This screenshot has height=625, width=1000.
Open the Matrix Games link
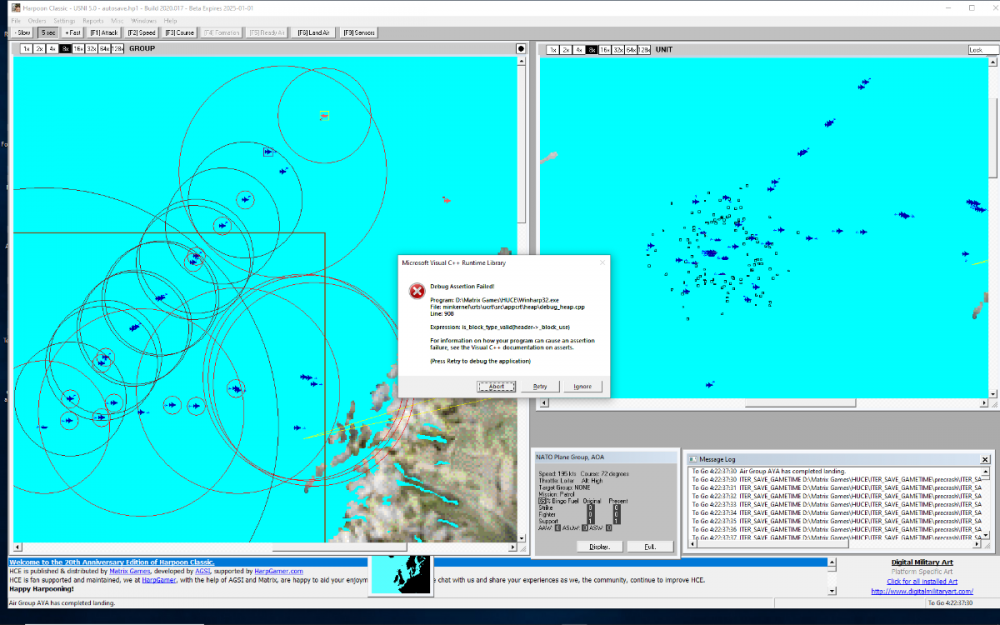(x=130, y=571)
